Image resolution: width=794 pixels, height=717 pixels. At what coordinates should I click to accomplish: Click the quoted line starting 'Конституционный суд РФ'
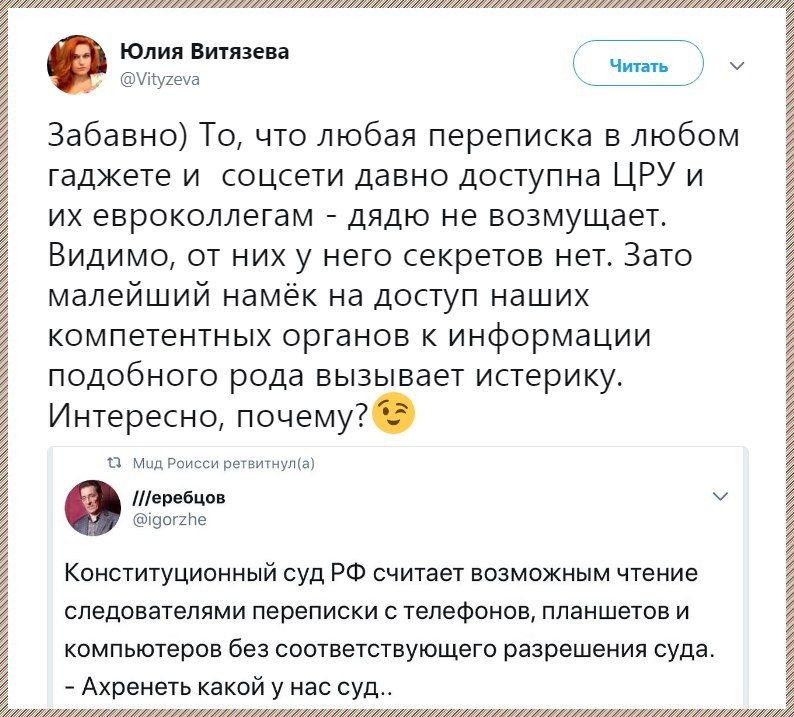coord(380,574)
